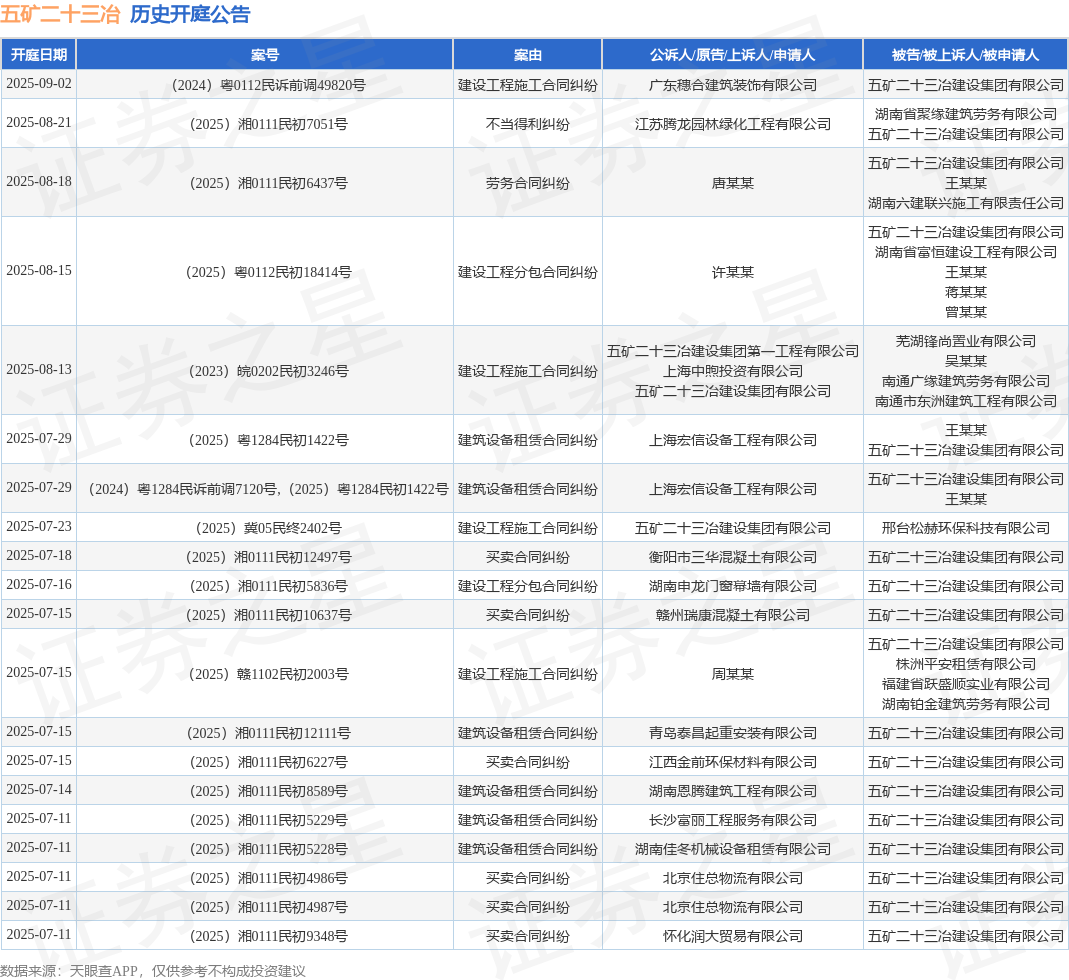The image size is (1069, 980).
Task: Click plaintiff 唐某某
Action: point(733,183)
